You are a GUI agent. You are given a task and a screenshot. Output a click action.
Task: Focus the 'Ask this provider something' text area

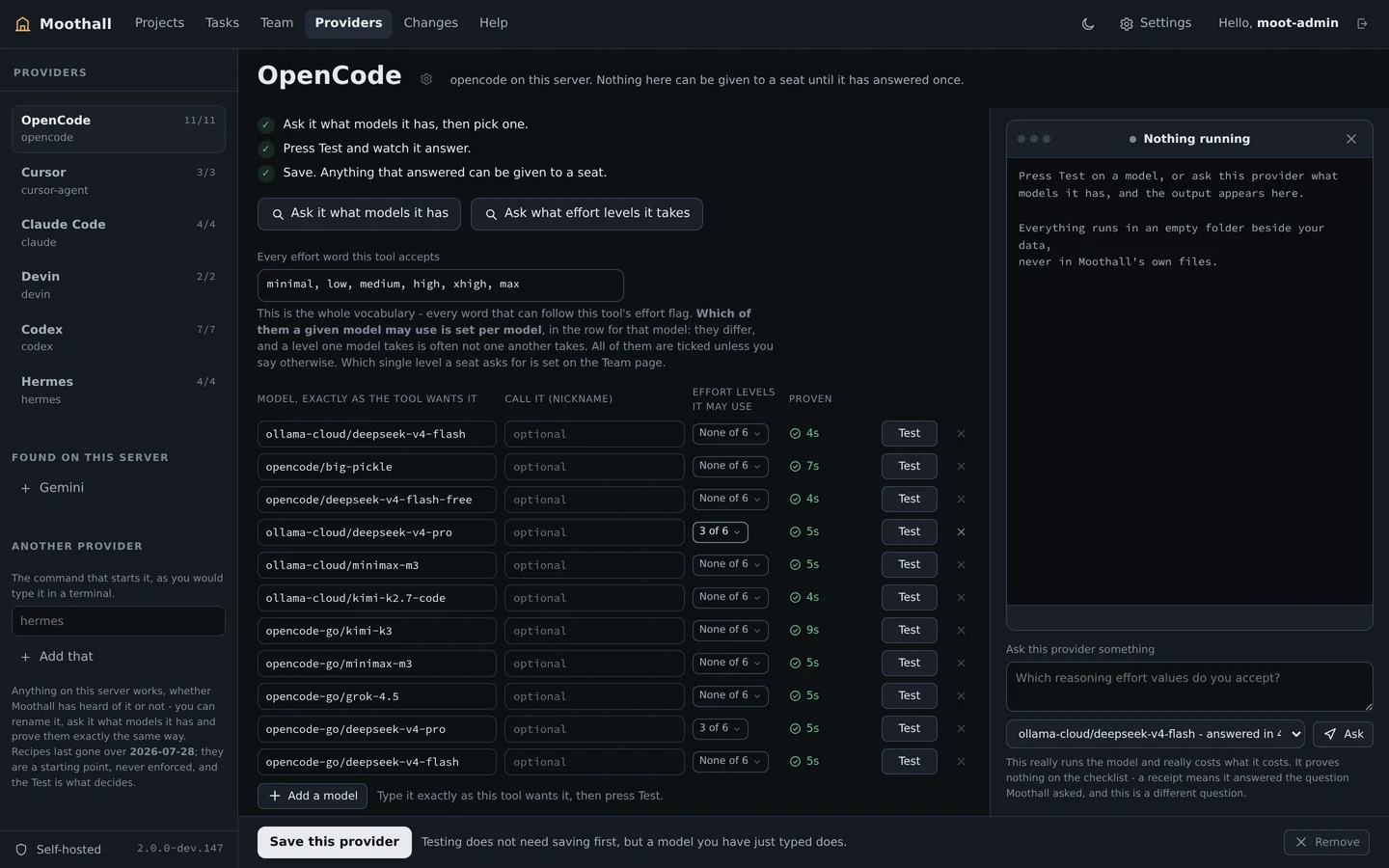[x=1188, y=687]
